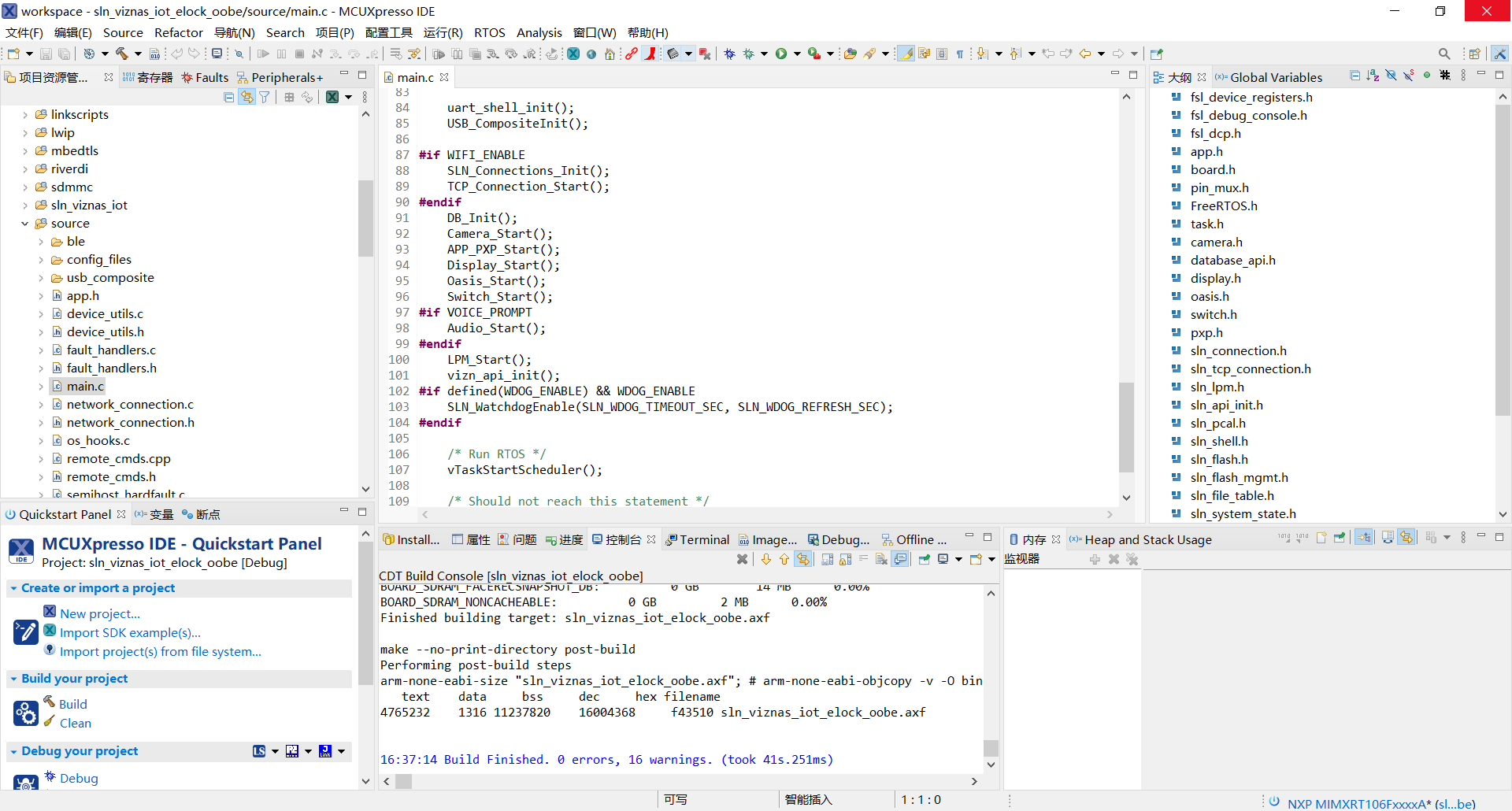Switch to the Terminal tab
This screenshot has height=811, width=1512.
[698, 539]
